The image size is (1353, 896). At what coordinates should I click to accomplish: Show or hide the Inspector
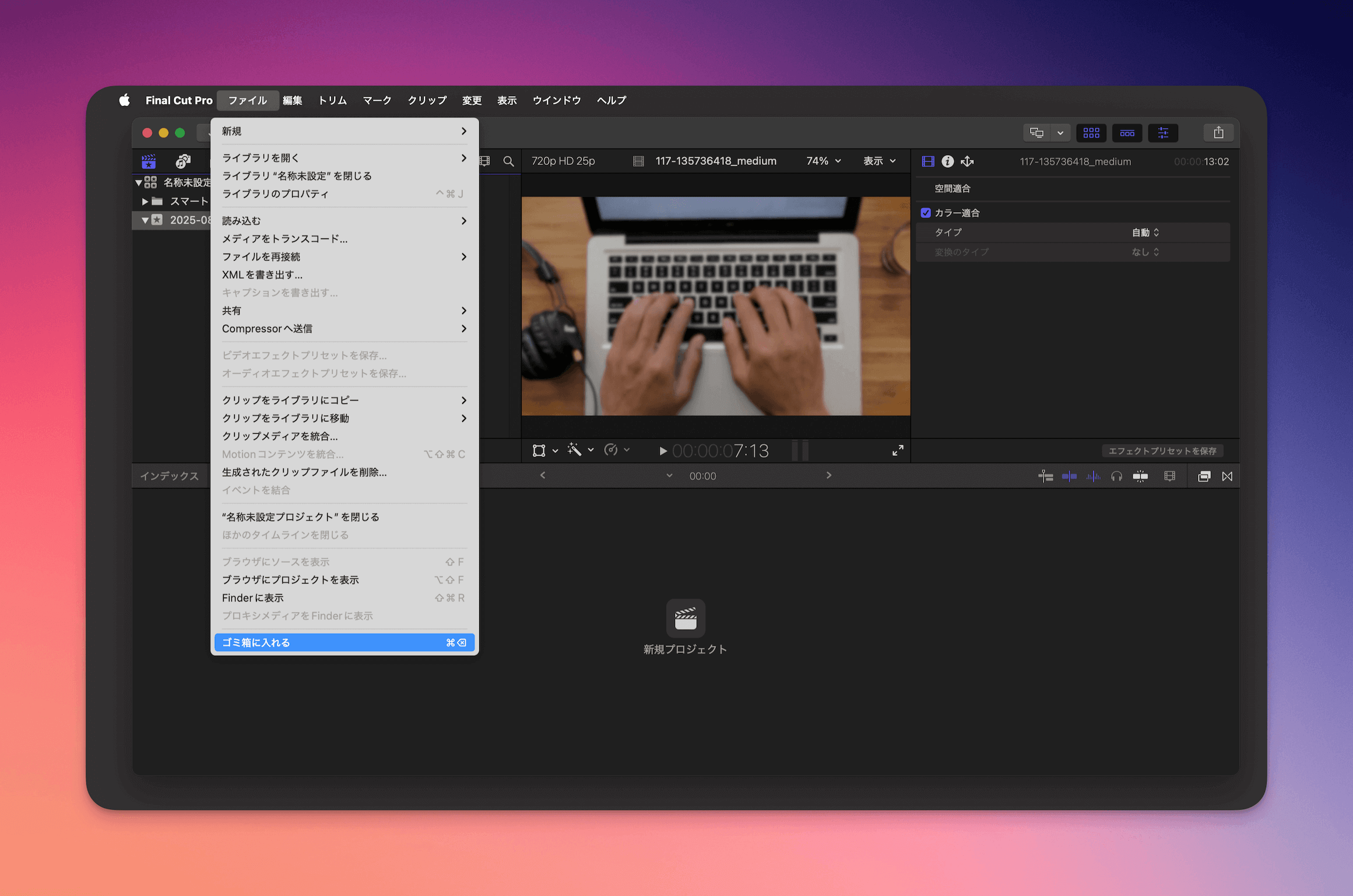[x=1163, y=133]
